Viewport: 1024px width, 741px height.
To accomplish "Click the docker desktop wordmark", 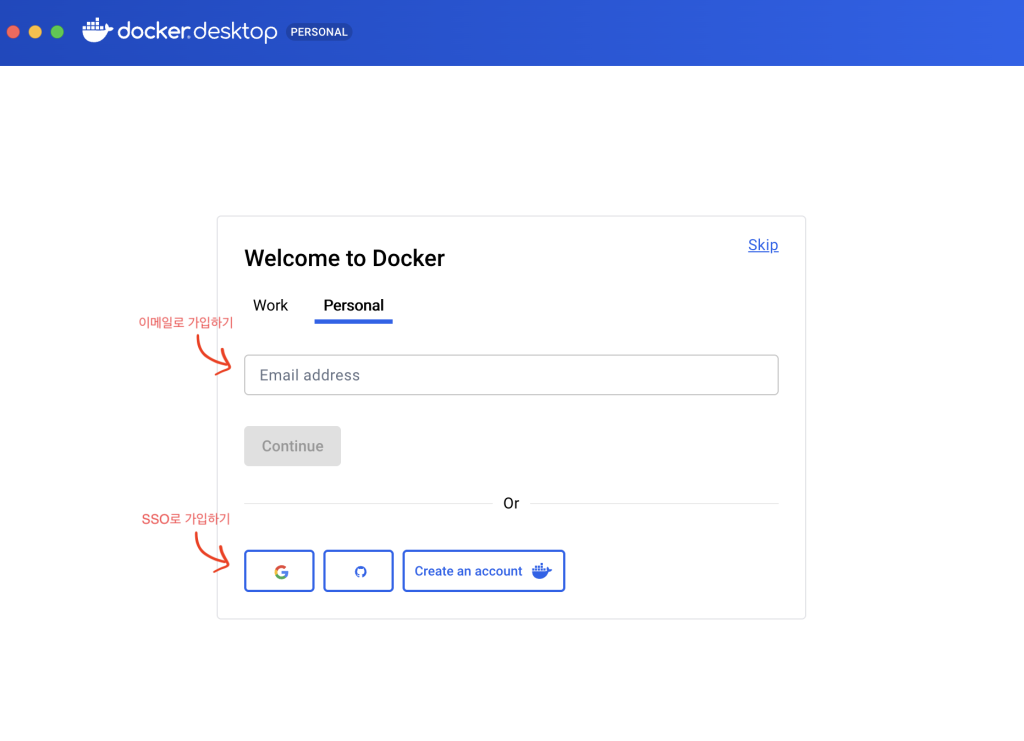I will pos(197,32).
